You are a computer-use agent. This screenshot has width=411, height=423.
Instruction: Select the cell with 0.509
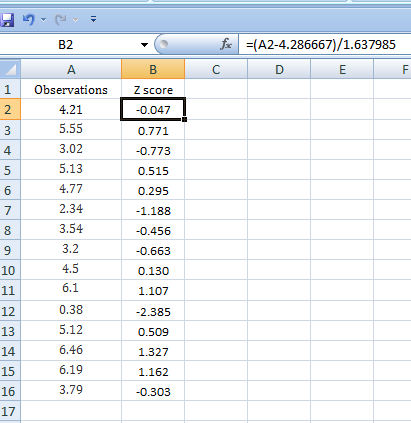tap(153, 331)
